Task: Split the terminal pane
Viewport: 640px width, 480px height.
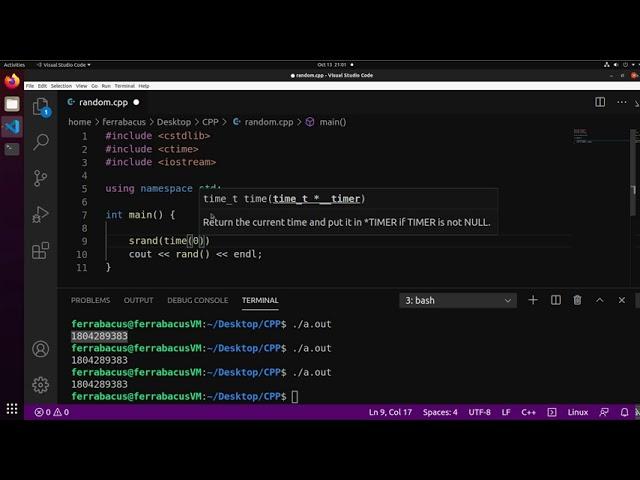Action: (x=556, y=300)
